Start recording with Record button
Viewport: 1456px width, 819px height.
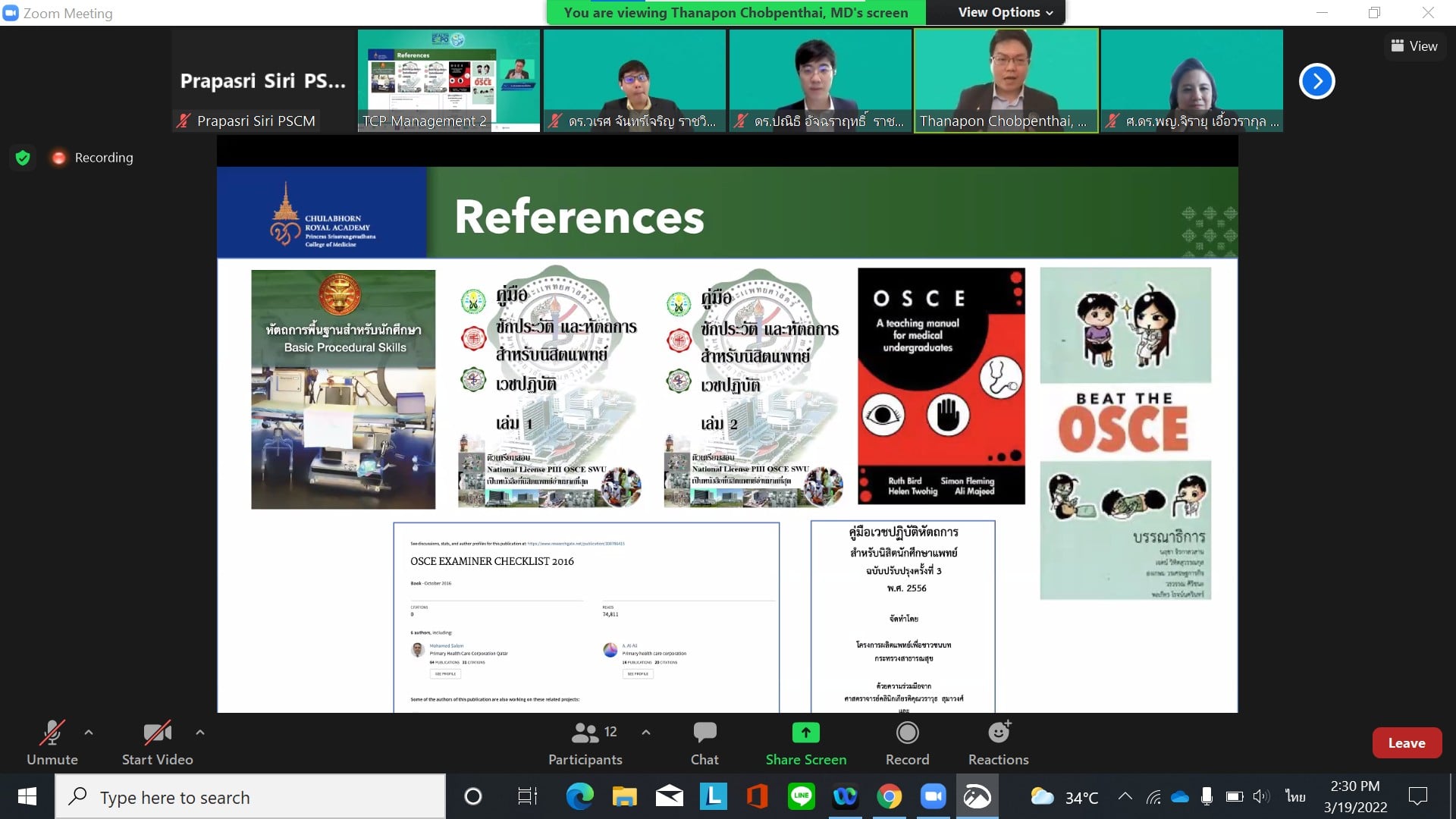pos(907,743)
